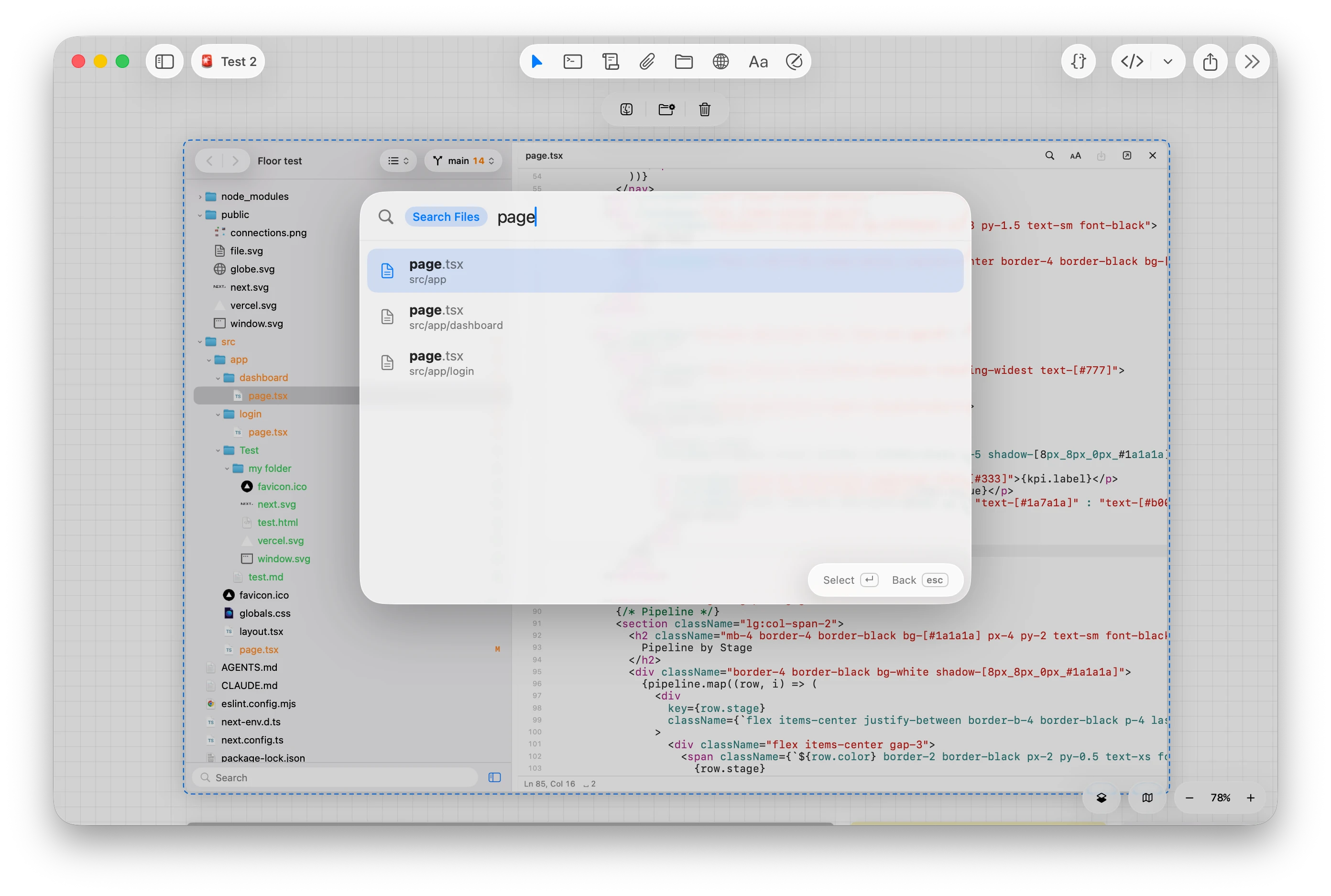Click the Back esc button
This screenshot has height=896, width=1331.
pyautogui.click(x=920, y=580)
